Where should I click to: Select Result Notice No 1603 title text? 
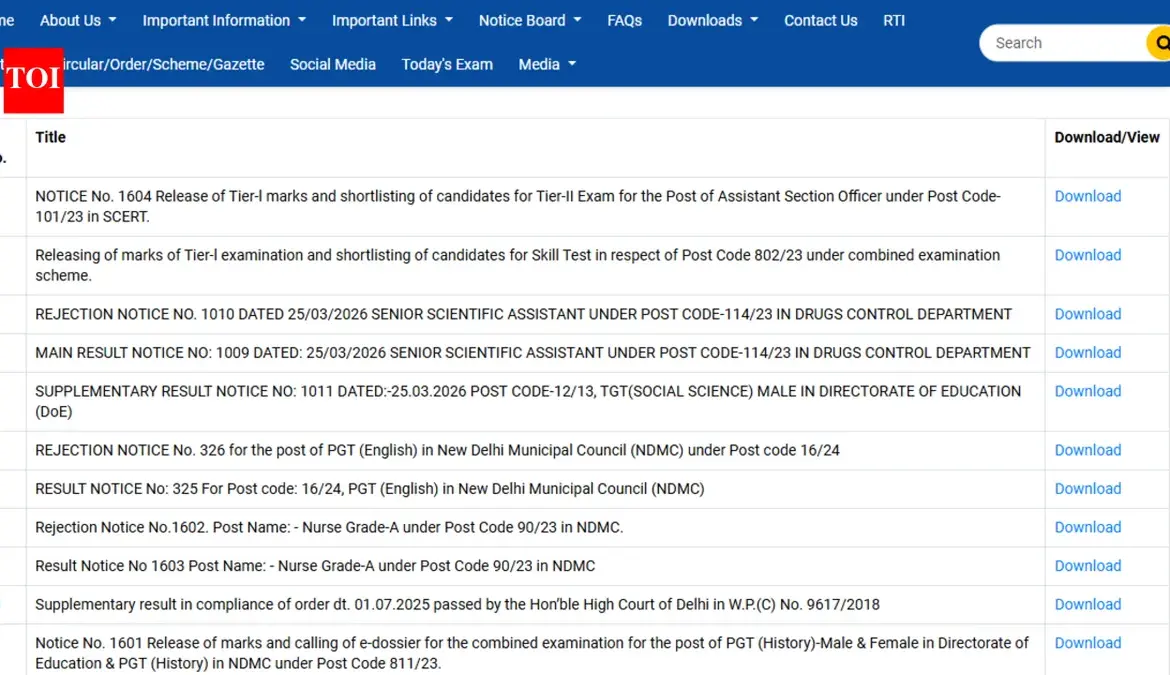315,566
